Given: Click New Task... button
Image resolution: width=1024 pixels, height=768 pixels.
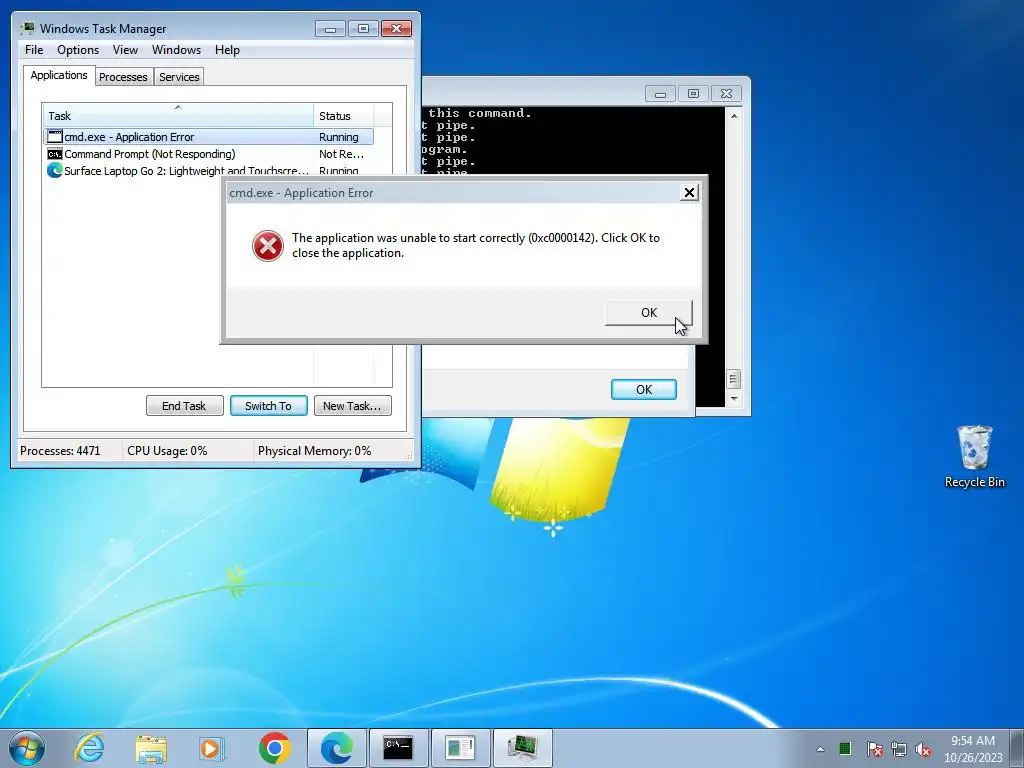Looking at the screenshot, I should [x=352, y=406].
